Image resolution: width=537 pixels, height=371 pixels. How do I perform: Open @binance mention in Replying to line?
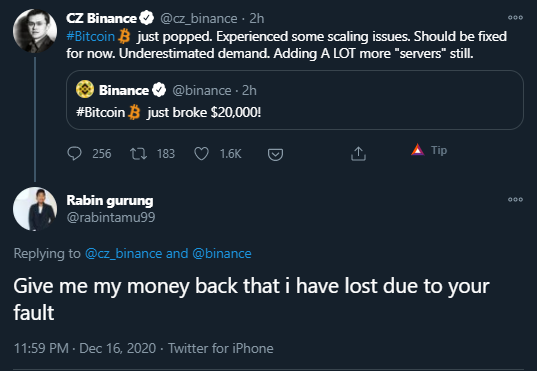coord(222,253)
